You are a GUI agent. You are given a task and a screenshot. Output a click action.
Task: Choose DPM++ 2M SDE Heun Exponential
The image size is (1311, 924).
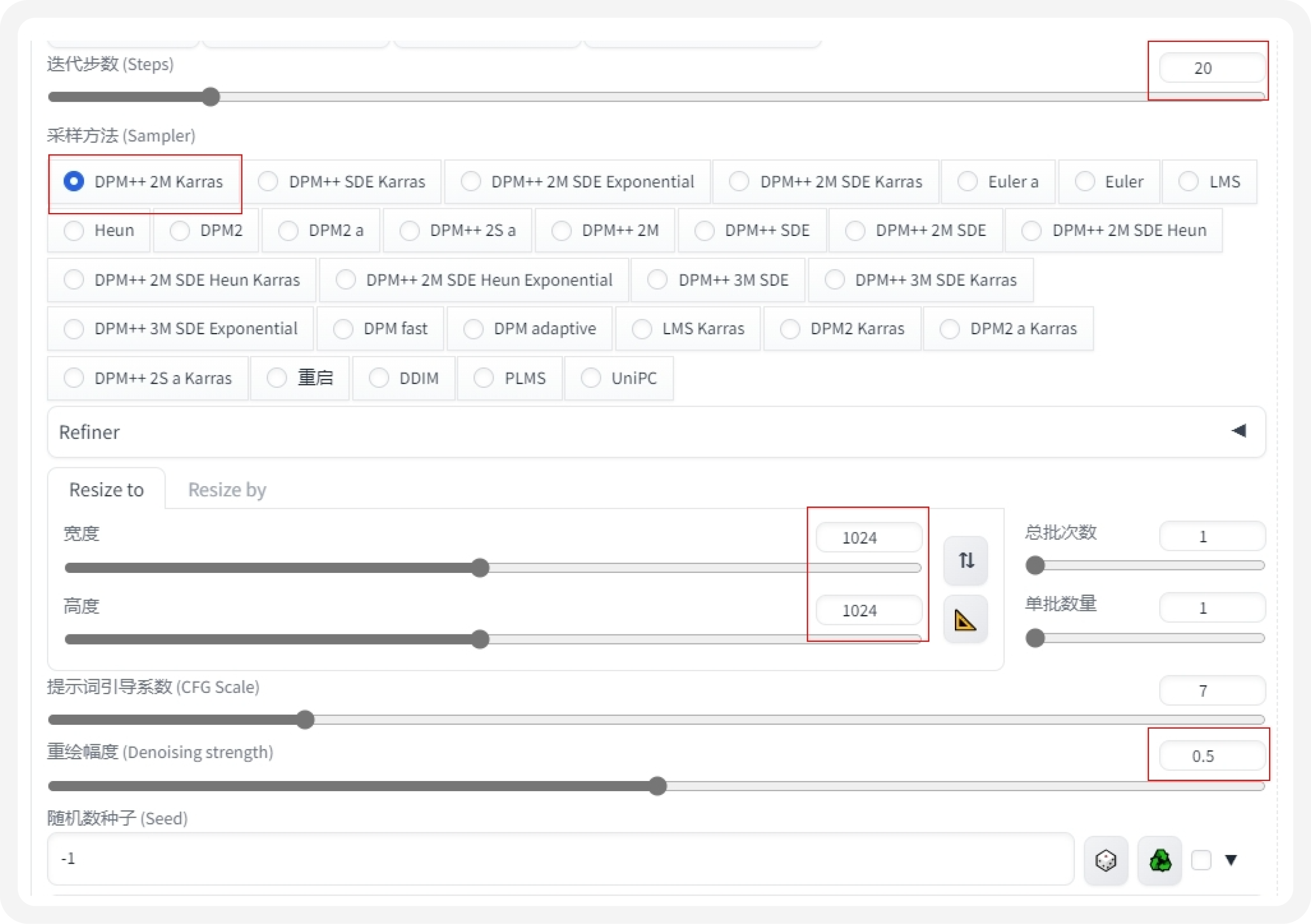[474, 280]
